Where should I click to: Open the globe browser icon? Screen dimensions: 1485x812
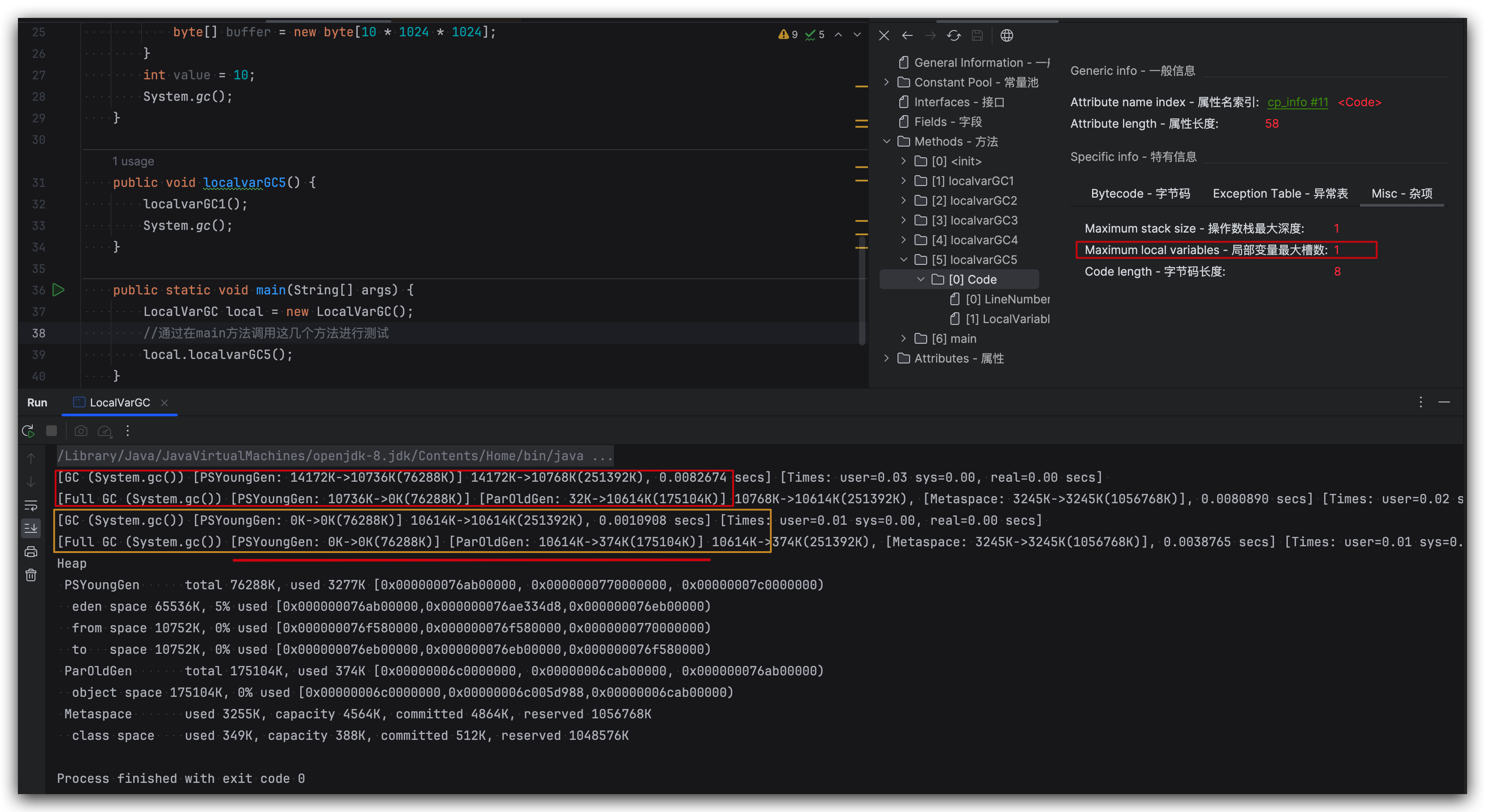(1006, 36)
